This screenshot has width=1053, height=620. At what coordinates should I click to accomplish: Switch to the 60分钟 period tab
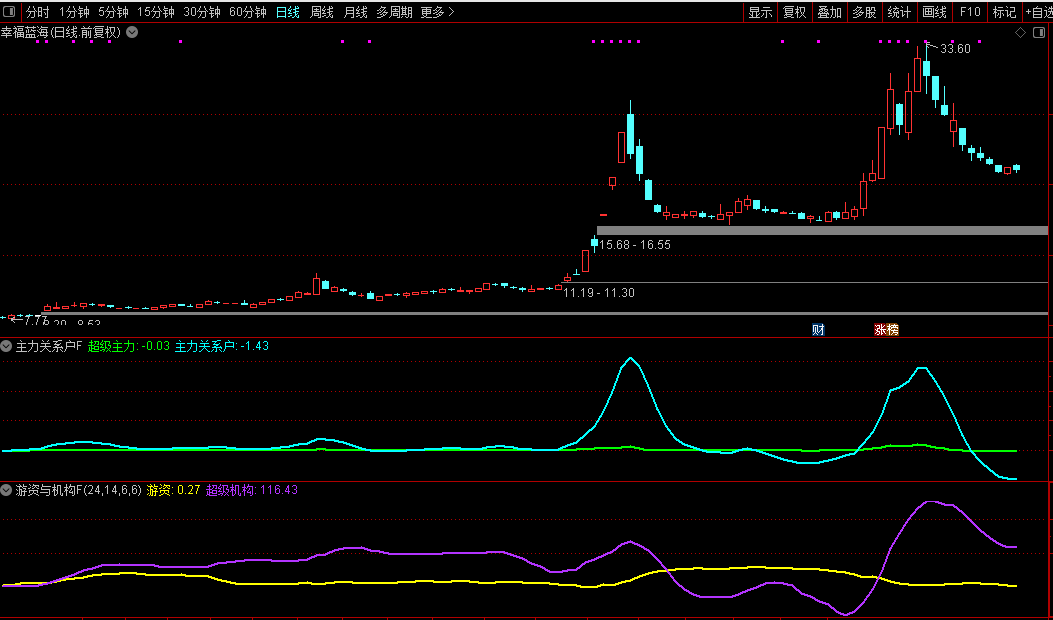247,12
